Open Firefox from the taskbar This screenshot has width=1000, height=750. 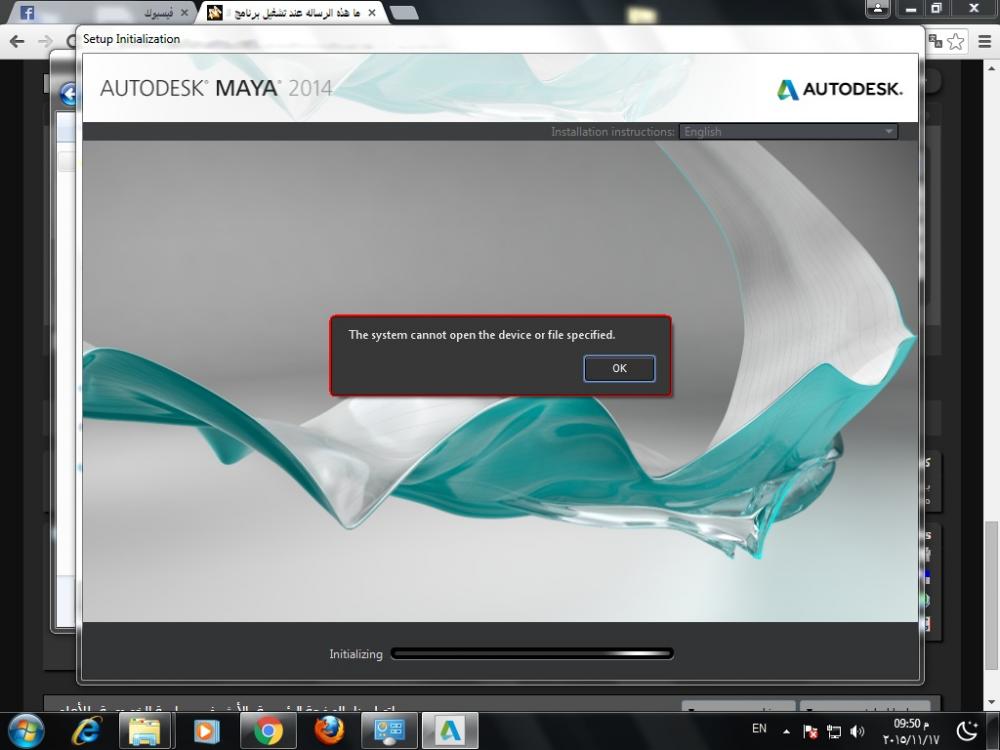(329, 731)
